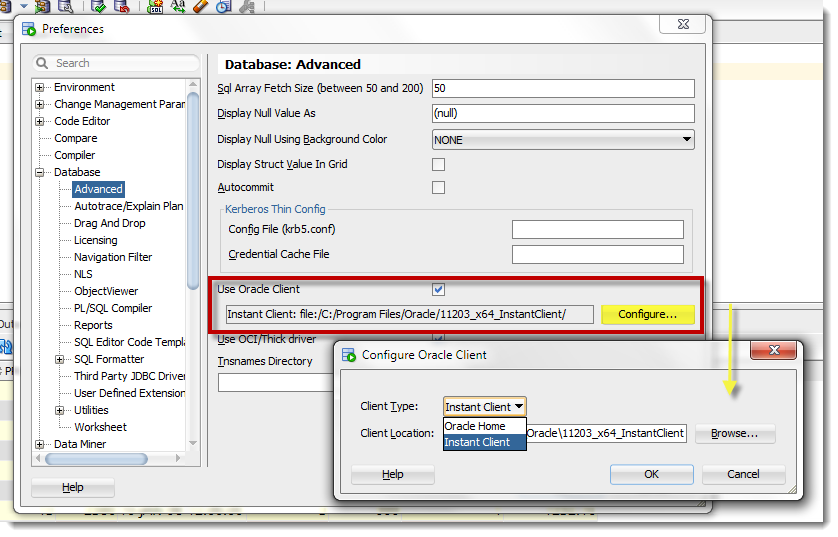The image size is (838, 537).
Task: Select Drag And Drop preferences
Action: [110, 223]
